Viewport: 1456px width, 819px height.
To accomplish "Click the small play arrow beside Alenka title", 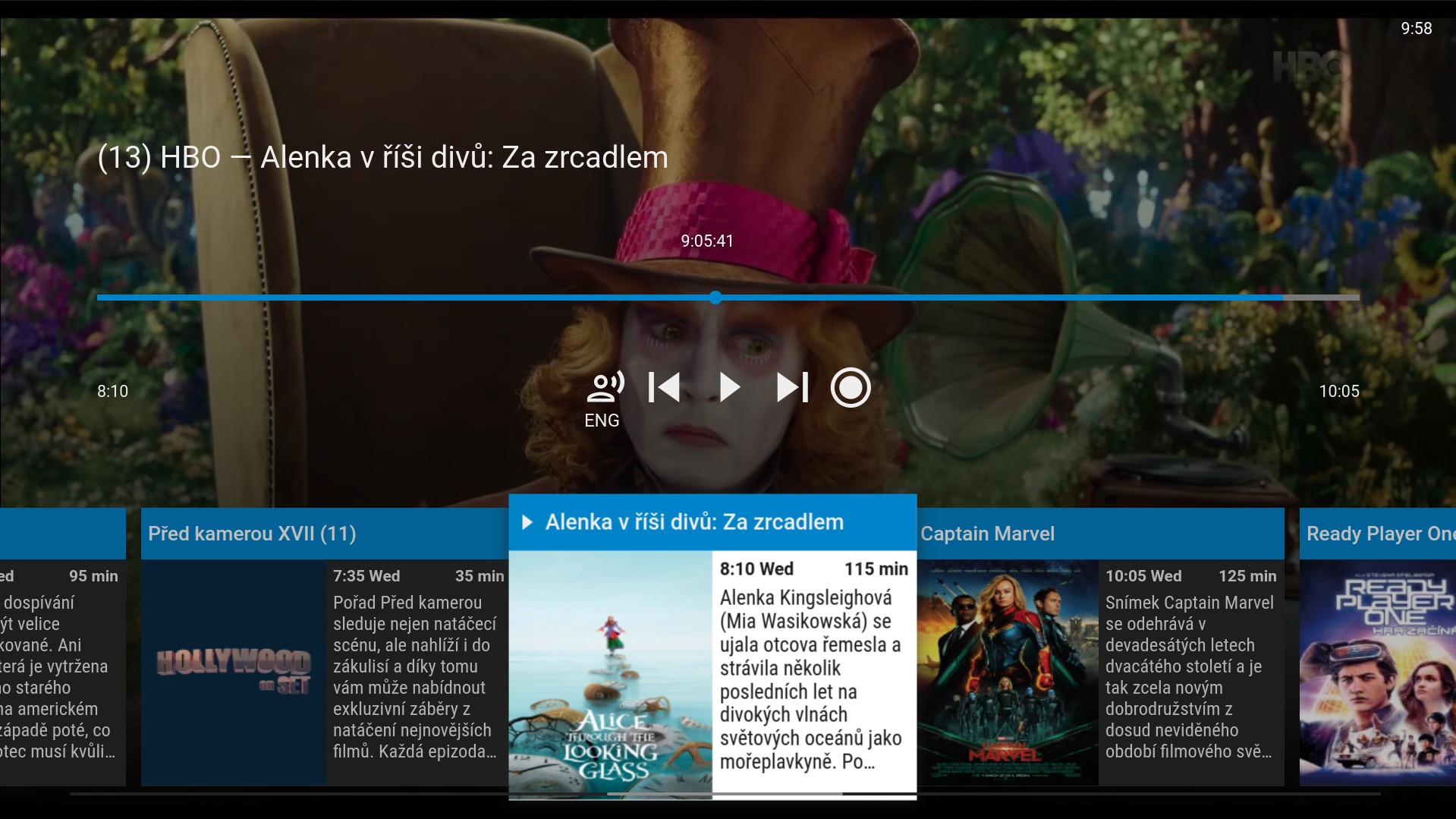I will pyautogui.click(x=527, y=522).
